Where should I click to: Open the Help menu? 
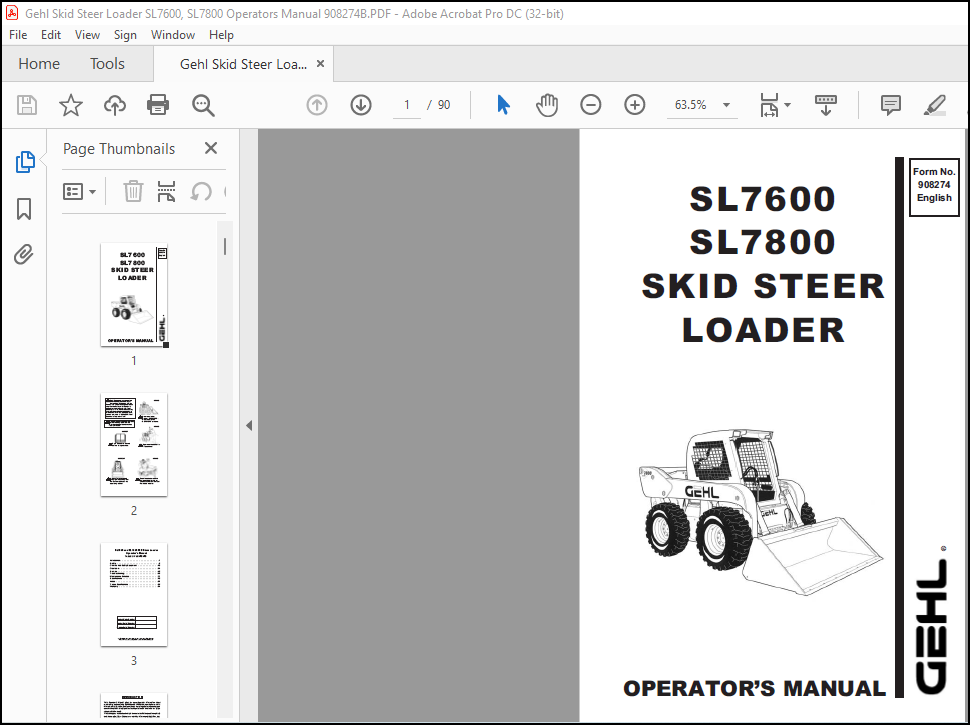221,35
